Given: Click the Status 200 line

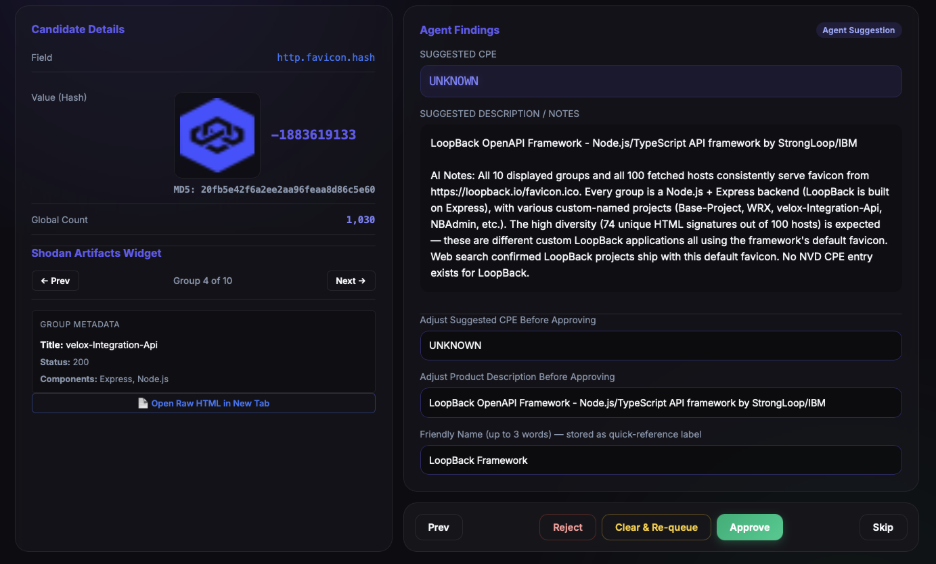Looking at the screenshot, I should pos(64,362).
